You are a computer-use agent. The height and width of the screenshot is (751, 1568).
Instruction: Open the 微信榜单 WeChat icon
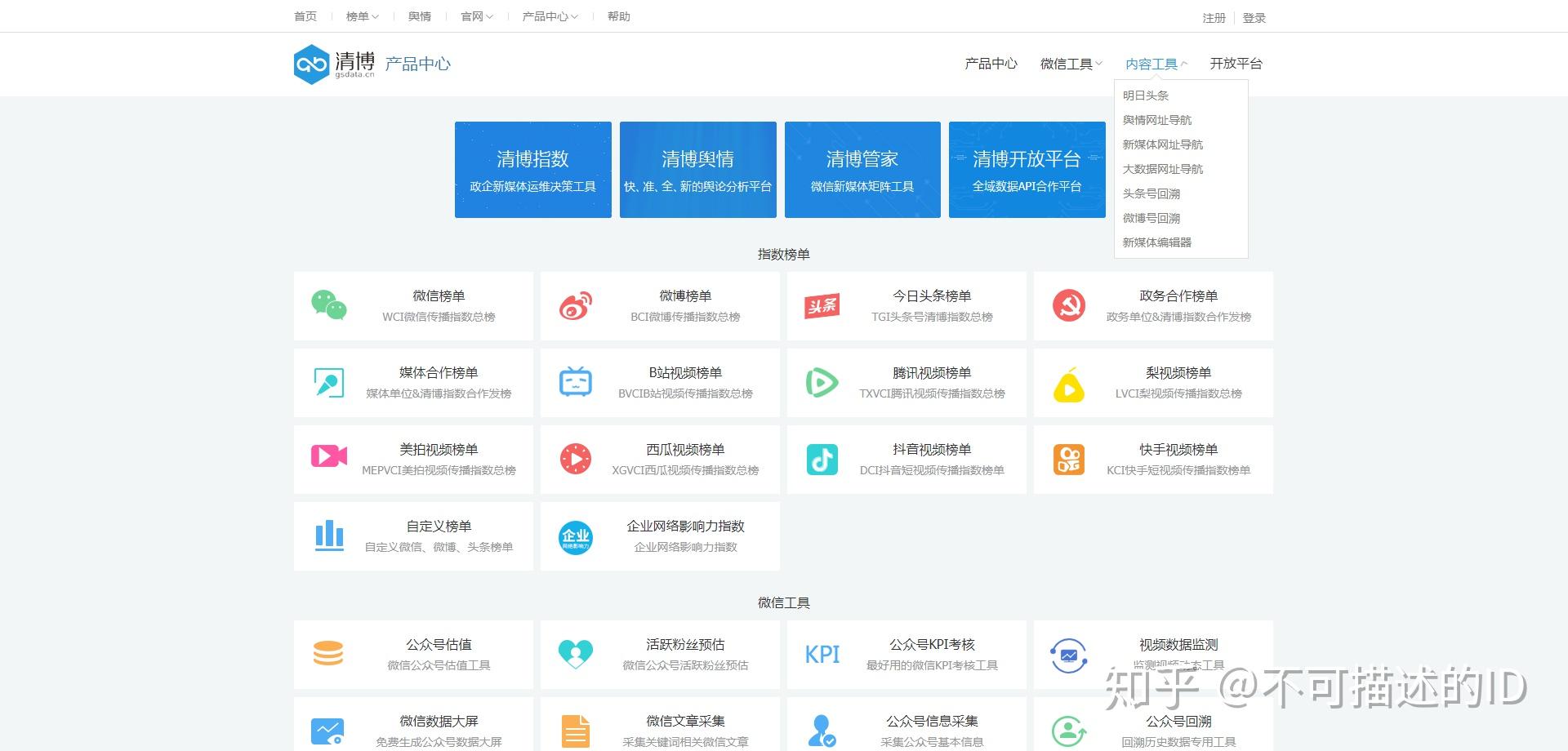(x=329, y=306)
